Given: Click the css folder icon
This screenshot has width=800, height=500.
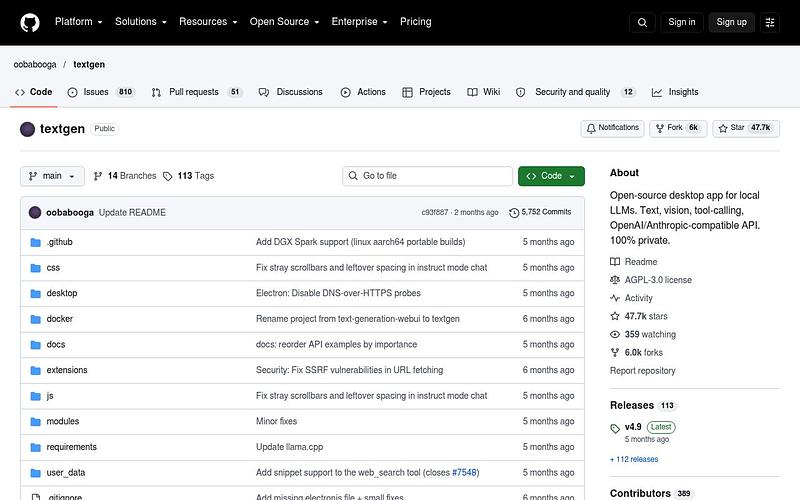Looking at the screenshot, I should point(35,268).
